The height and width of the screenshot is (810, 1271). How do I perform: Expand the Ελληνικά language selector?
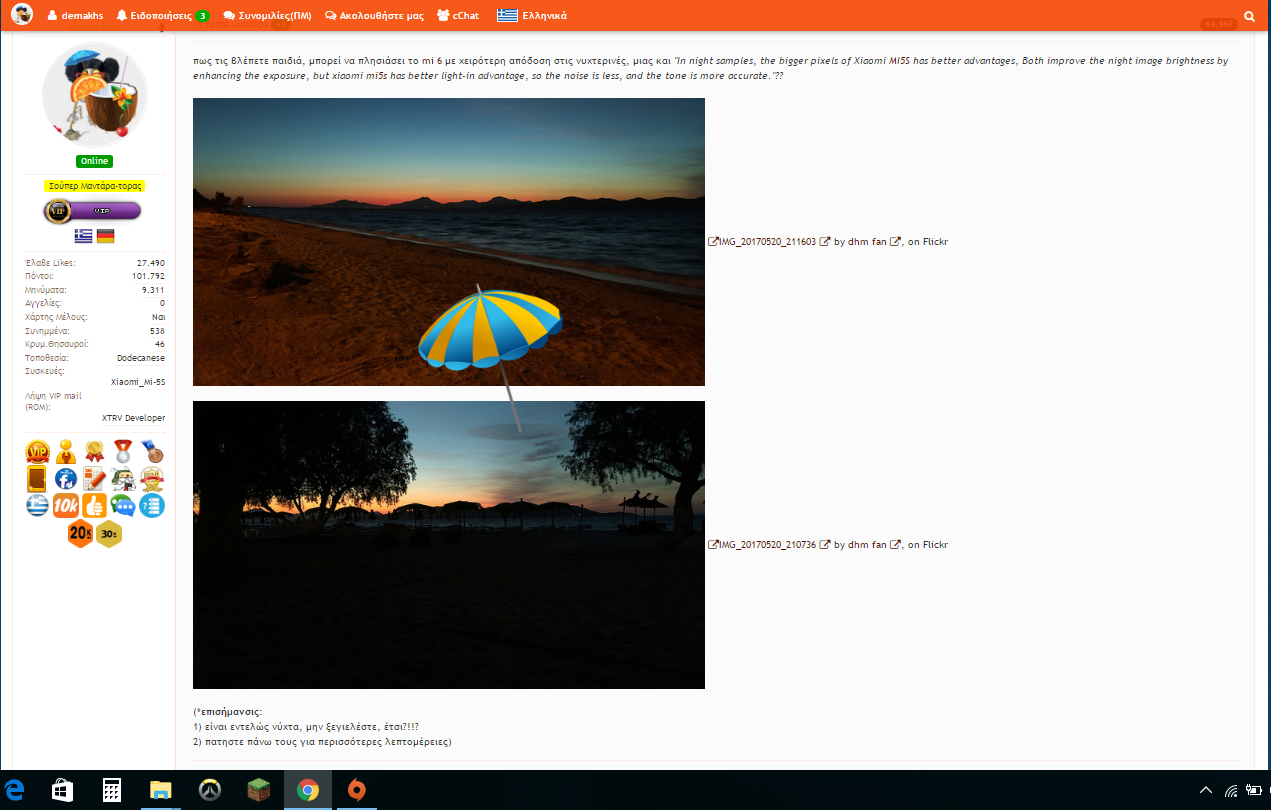pyautogui.click(x=532, y=16)
